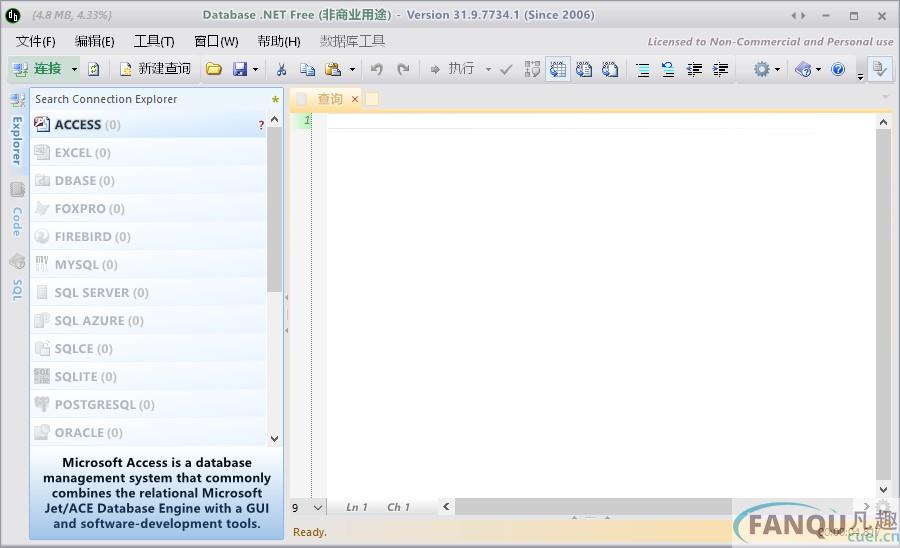This screenshot has width=900, height=548.
Task: Click the help tag icon
Action: [x=803, y=69]
